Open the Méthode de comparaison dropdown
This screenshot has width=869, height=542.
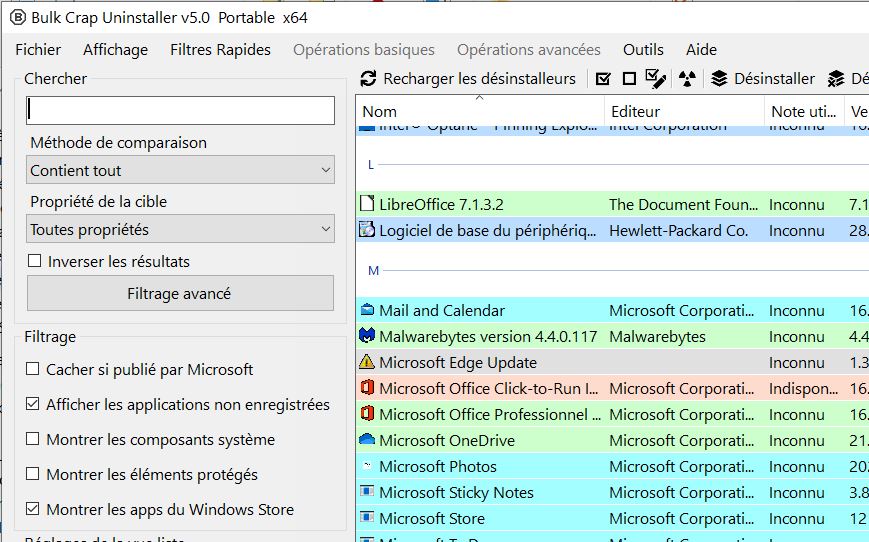click(180, 170)
